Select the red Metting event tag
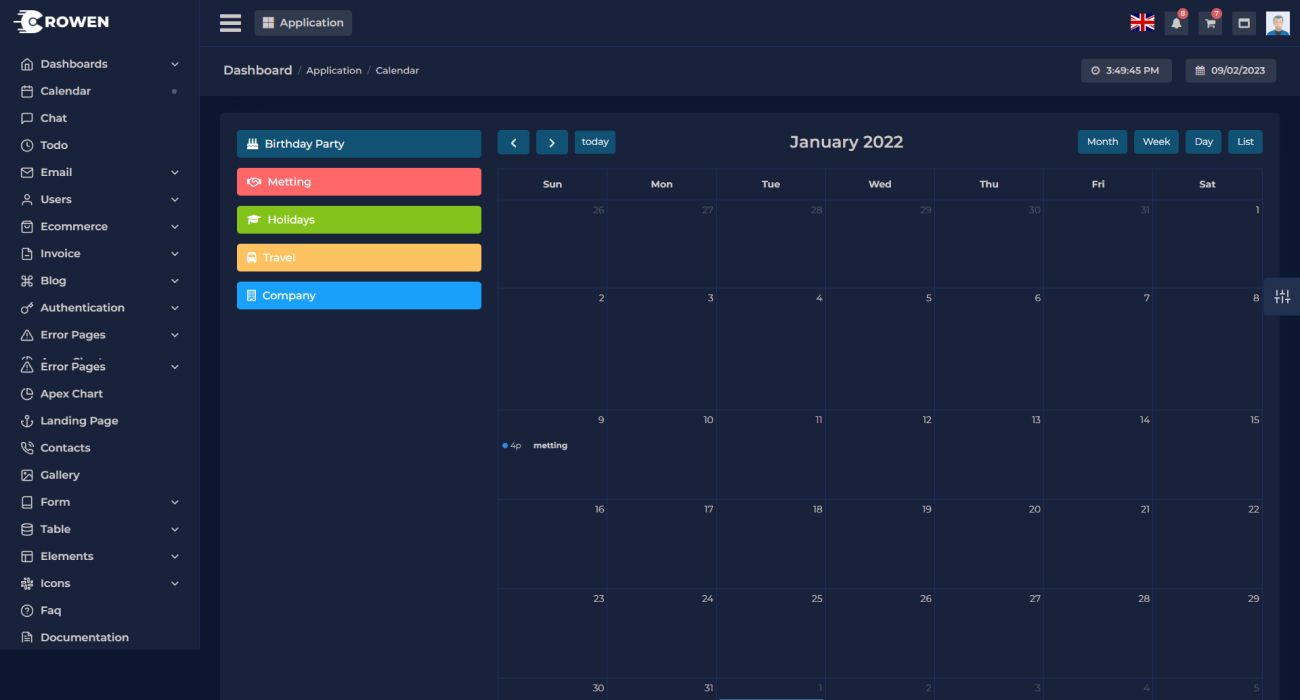1300x700 pixels. pos(359,182)
